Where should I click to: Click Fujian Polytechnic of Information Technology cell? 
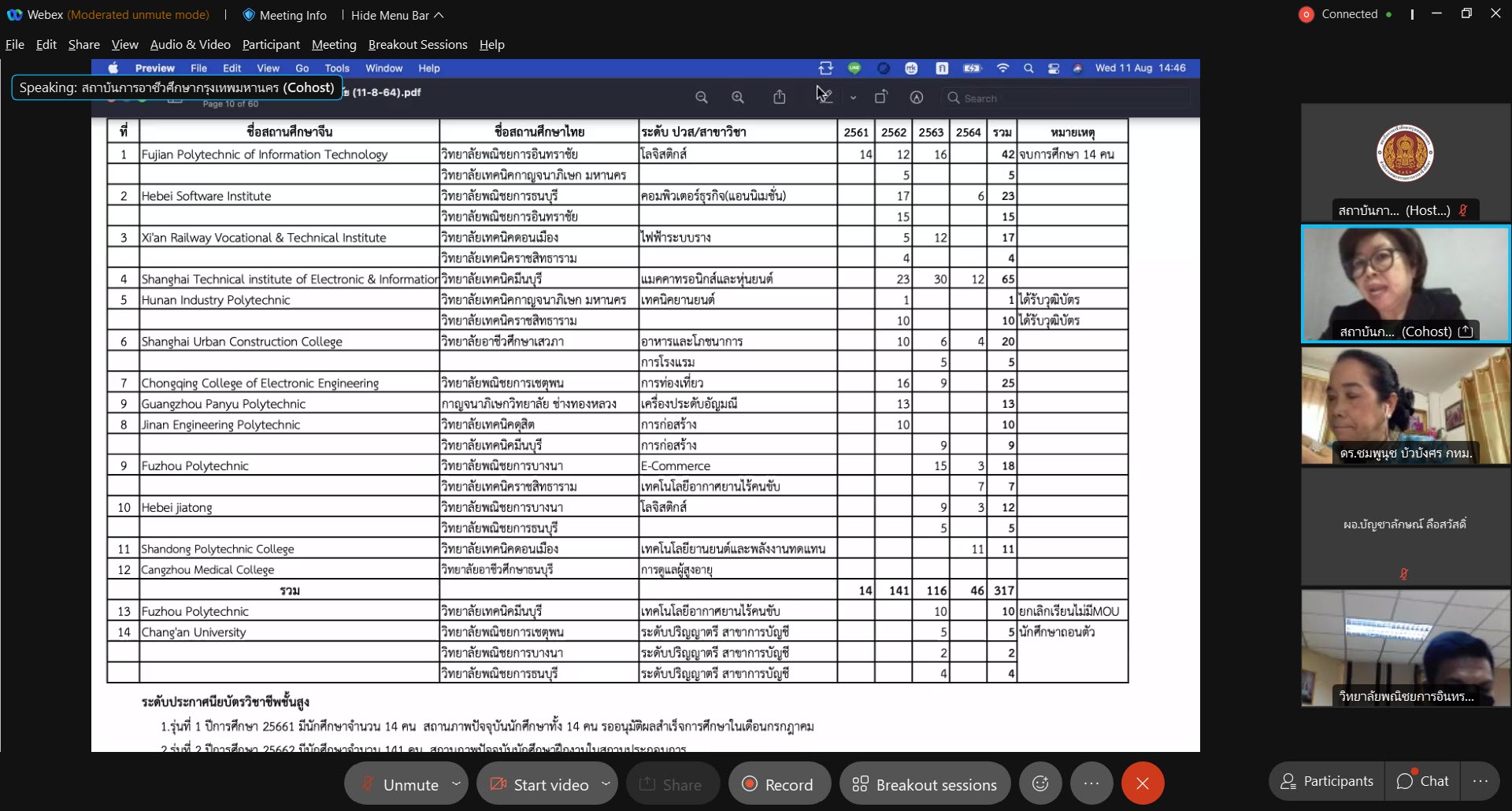coord(289,154)
